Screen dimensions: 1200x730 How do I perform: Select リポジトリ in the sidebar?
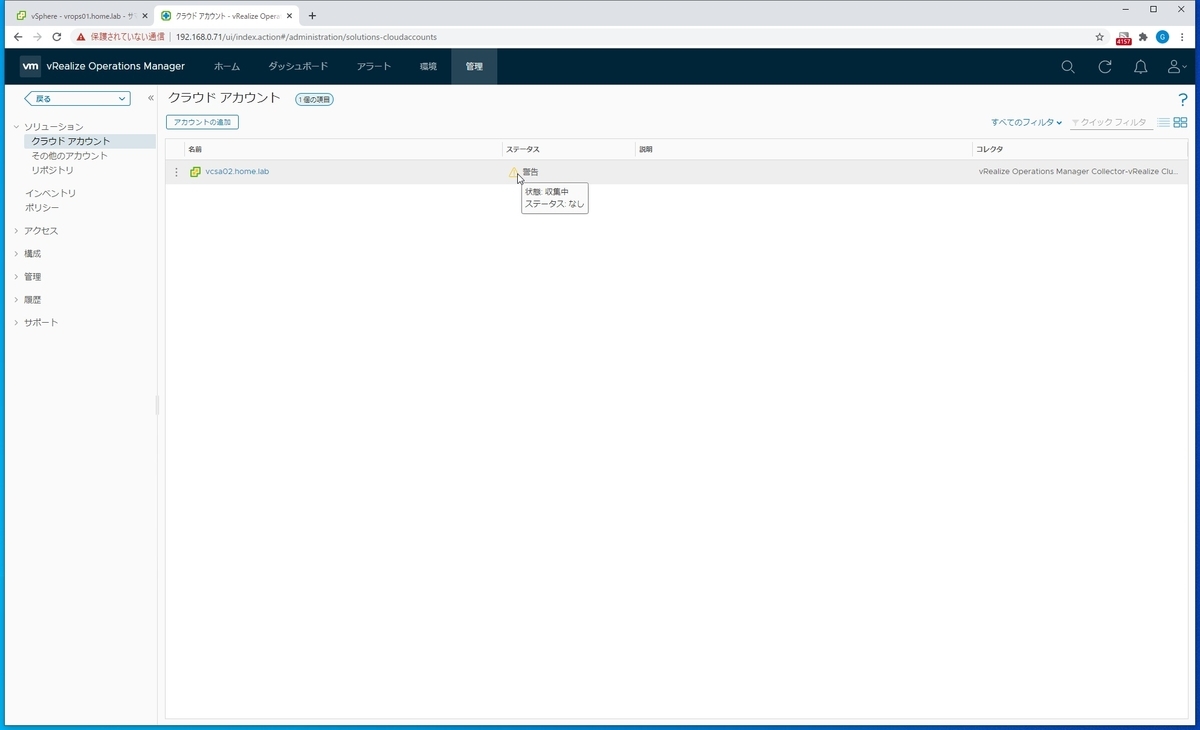tap(52, 170)
